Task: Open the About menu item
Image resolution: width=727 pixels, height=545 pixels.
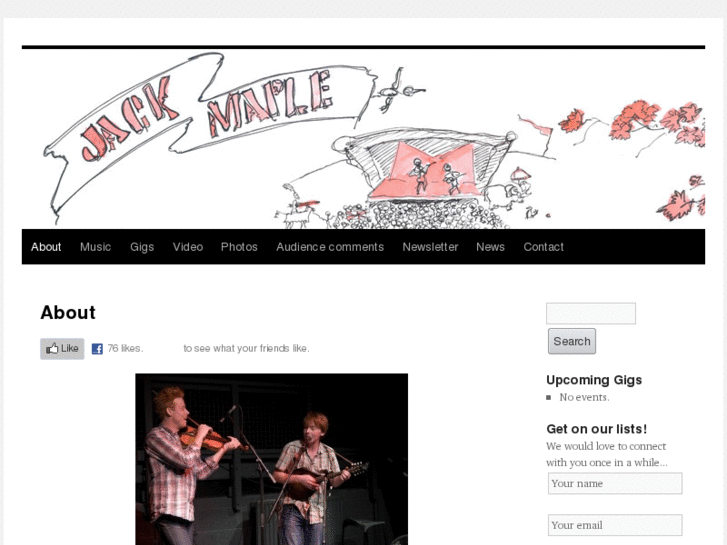Action: point(46,247)
